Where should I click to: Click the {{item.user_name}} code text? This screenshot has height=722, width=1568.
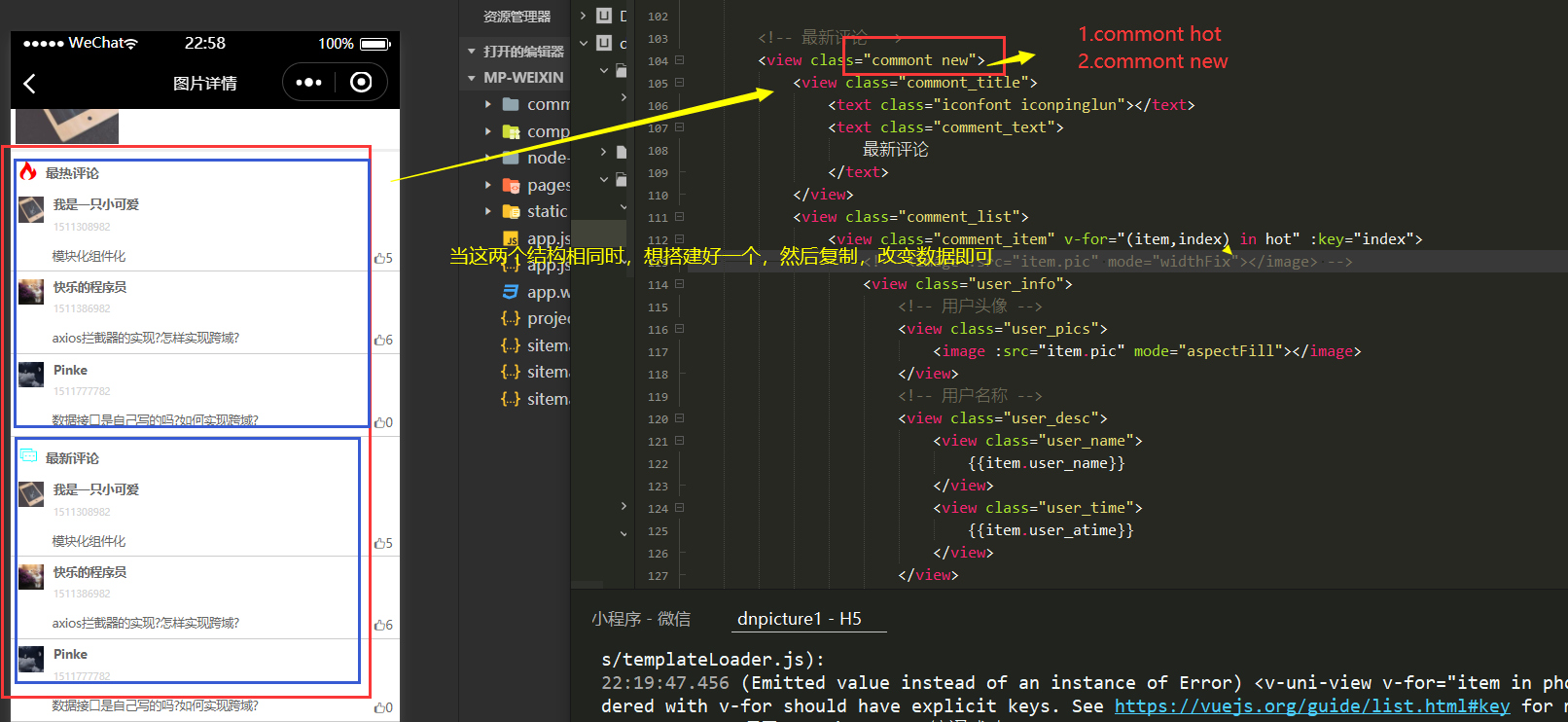tap(1047, 463)
